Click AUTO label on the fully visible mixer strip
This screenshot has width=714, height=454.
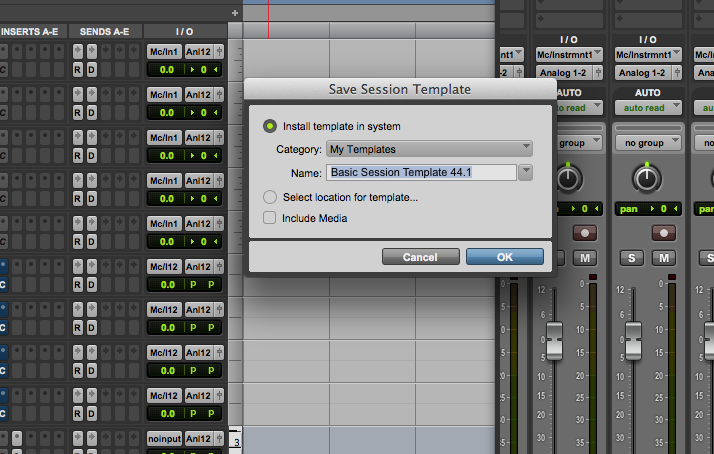click(648, 92)
